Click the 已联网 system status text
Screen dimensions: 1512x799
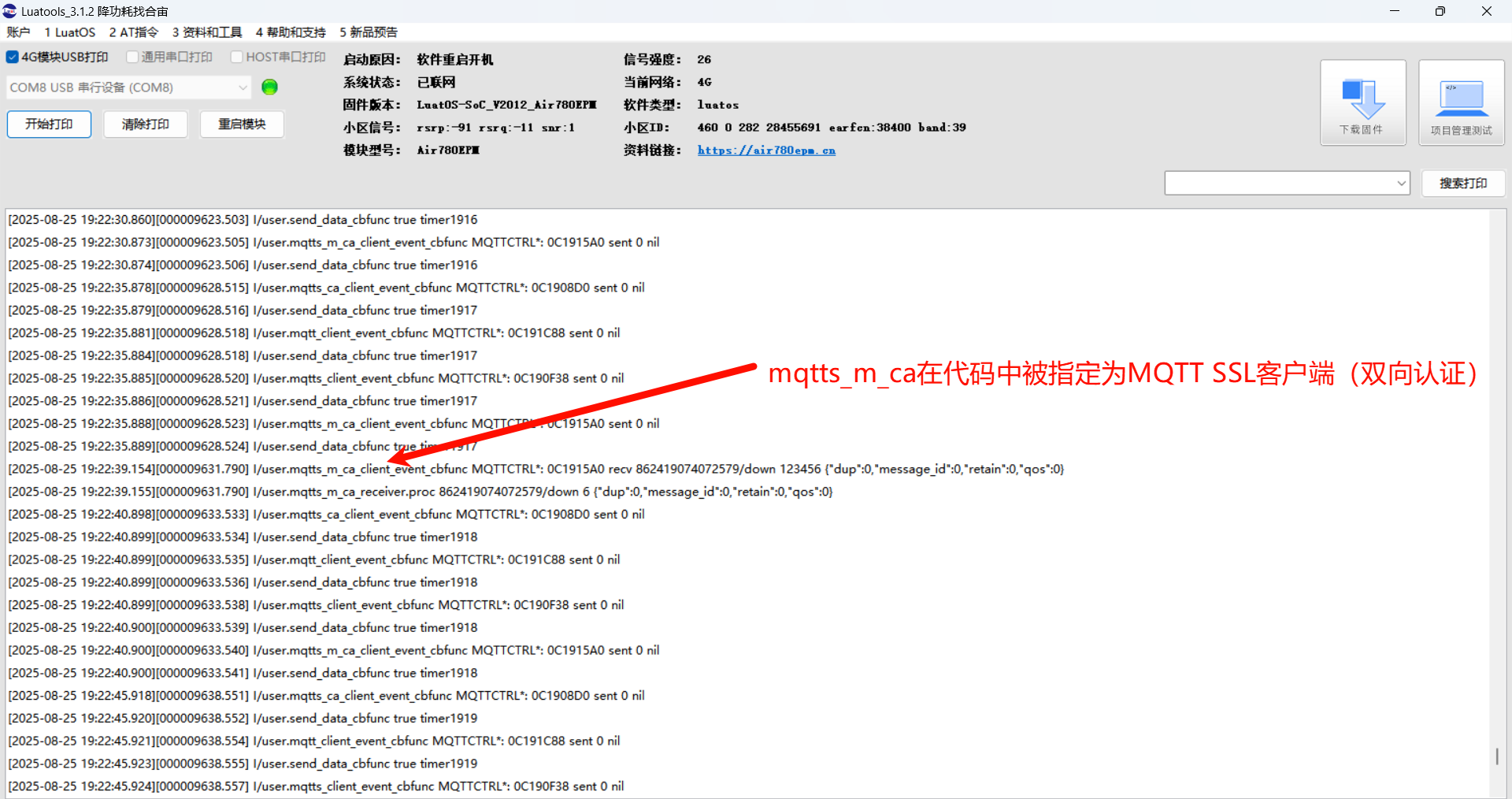coord(436,83)
